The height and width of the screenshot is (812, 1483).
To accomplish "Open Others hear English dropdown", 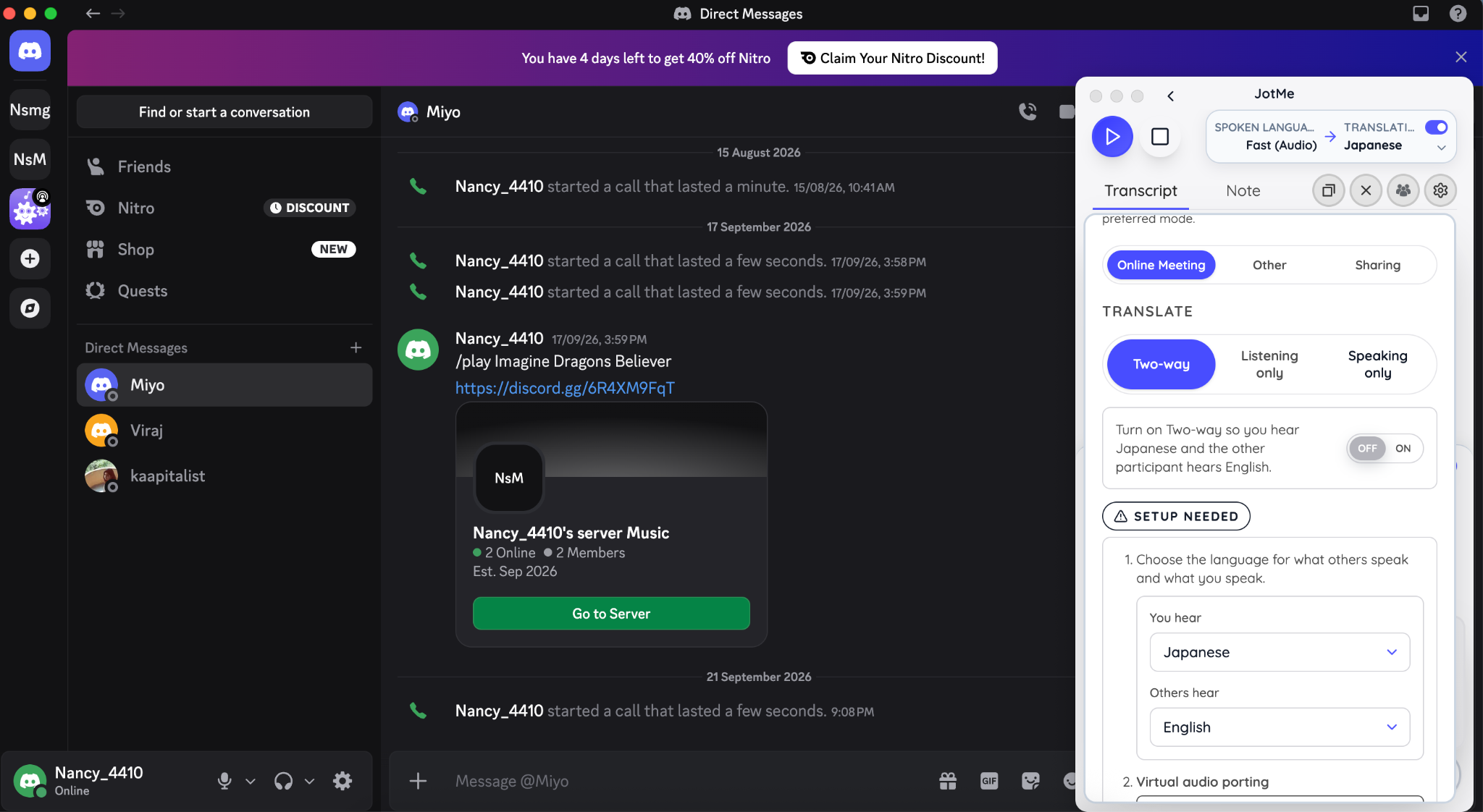I will click(1280, 727).
